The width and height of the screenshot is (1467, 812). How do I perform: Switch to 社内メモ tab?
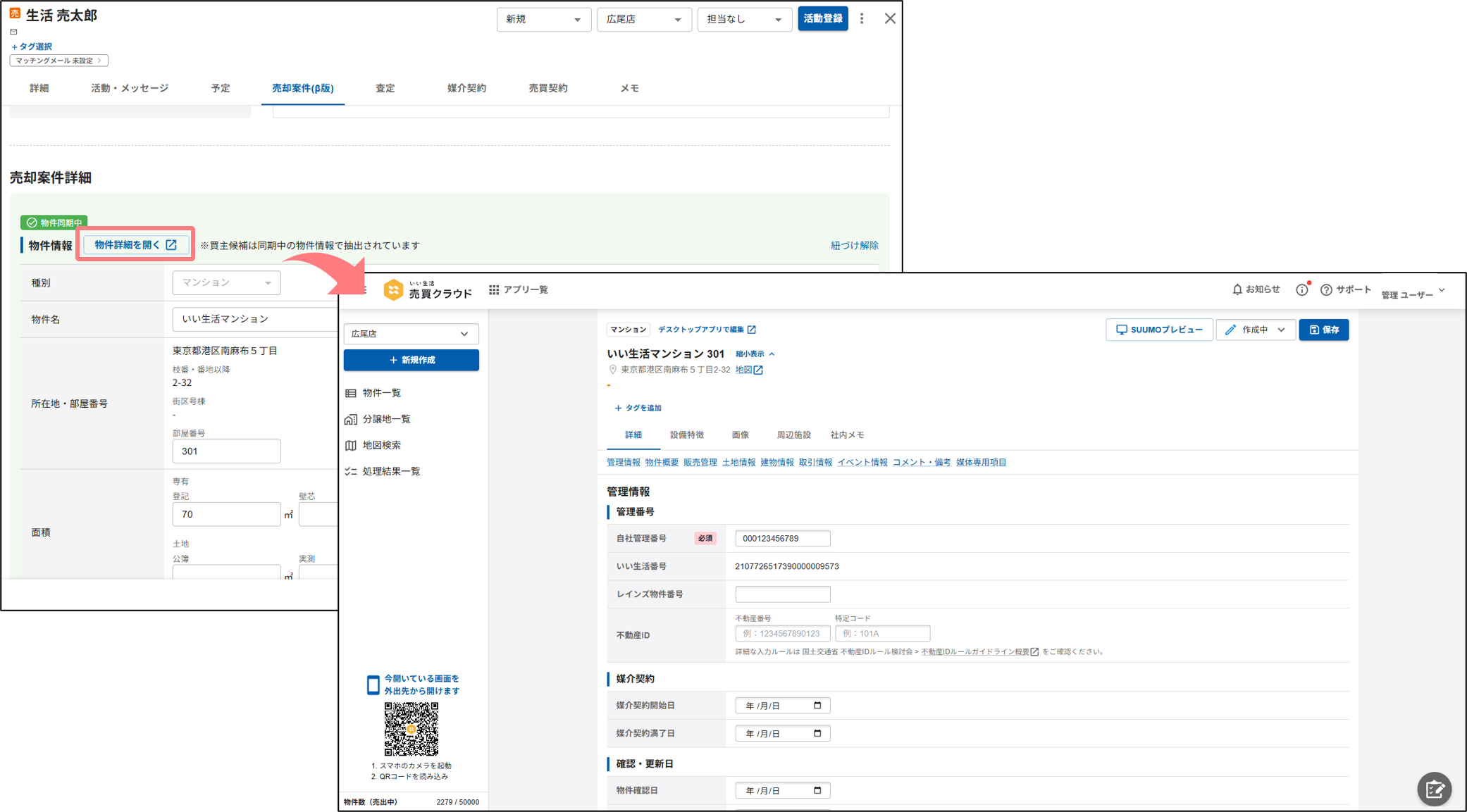click(847, 435)
